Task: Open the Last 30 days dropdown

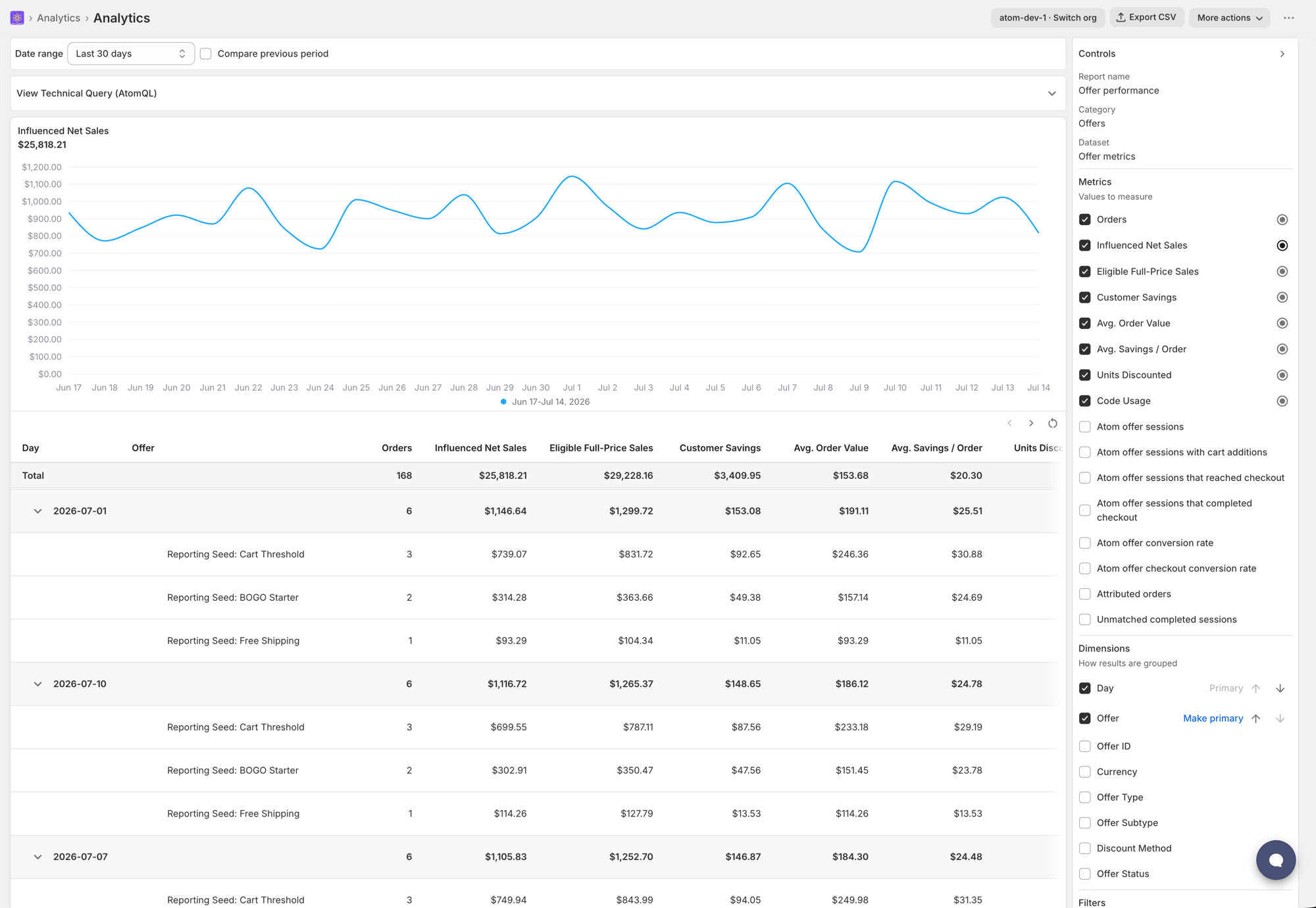Action: pyautogui.click(x=131, y=54)
